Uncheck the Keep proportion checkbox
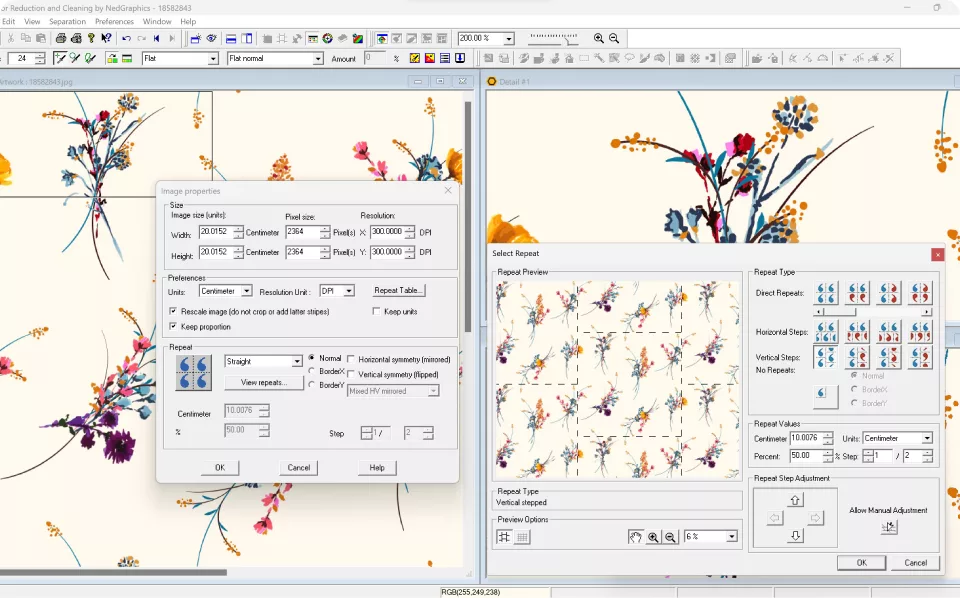Image resolution: width=960 pixels, height=598 pixels. click(x=174, y=327)
